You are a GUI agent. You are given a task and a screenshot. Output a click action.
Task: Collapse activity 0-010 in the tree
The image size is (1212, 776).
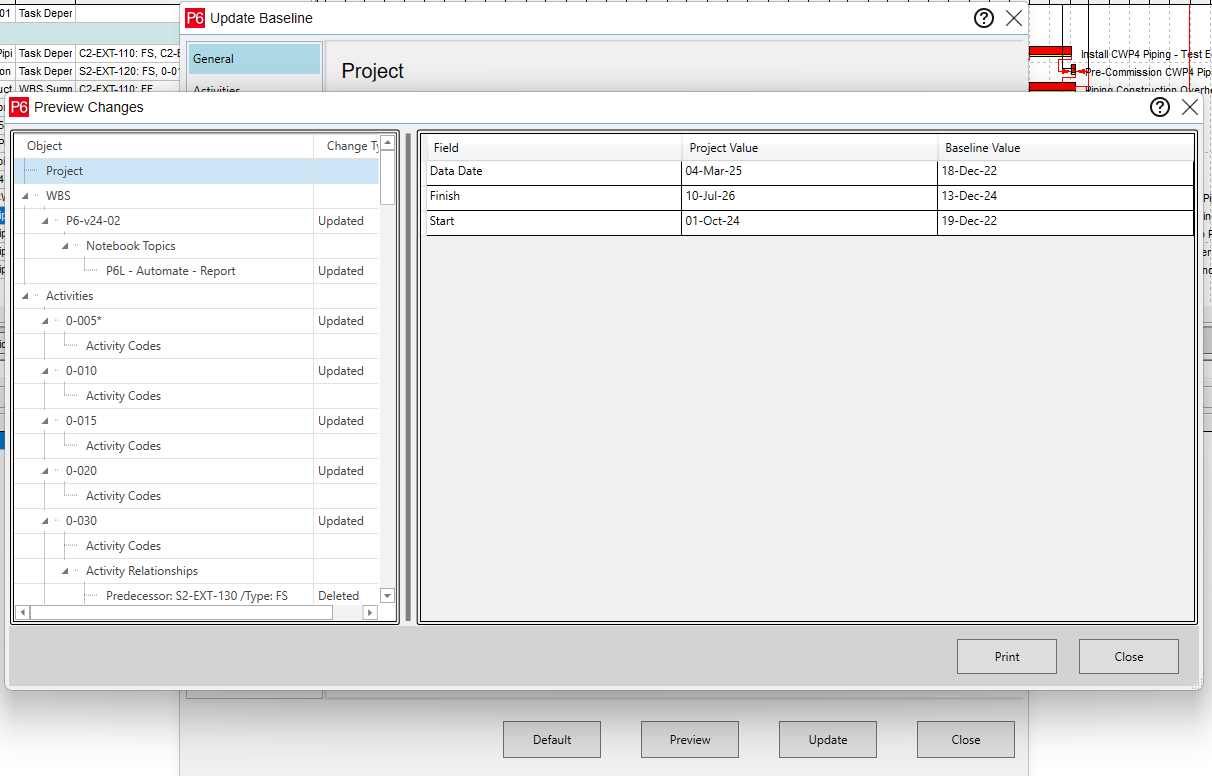45,371
